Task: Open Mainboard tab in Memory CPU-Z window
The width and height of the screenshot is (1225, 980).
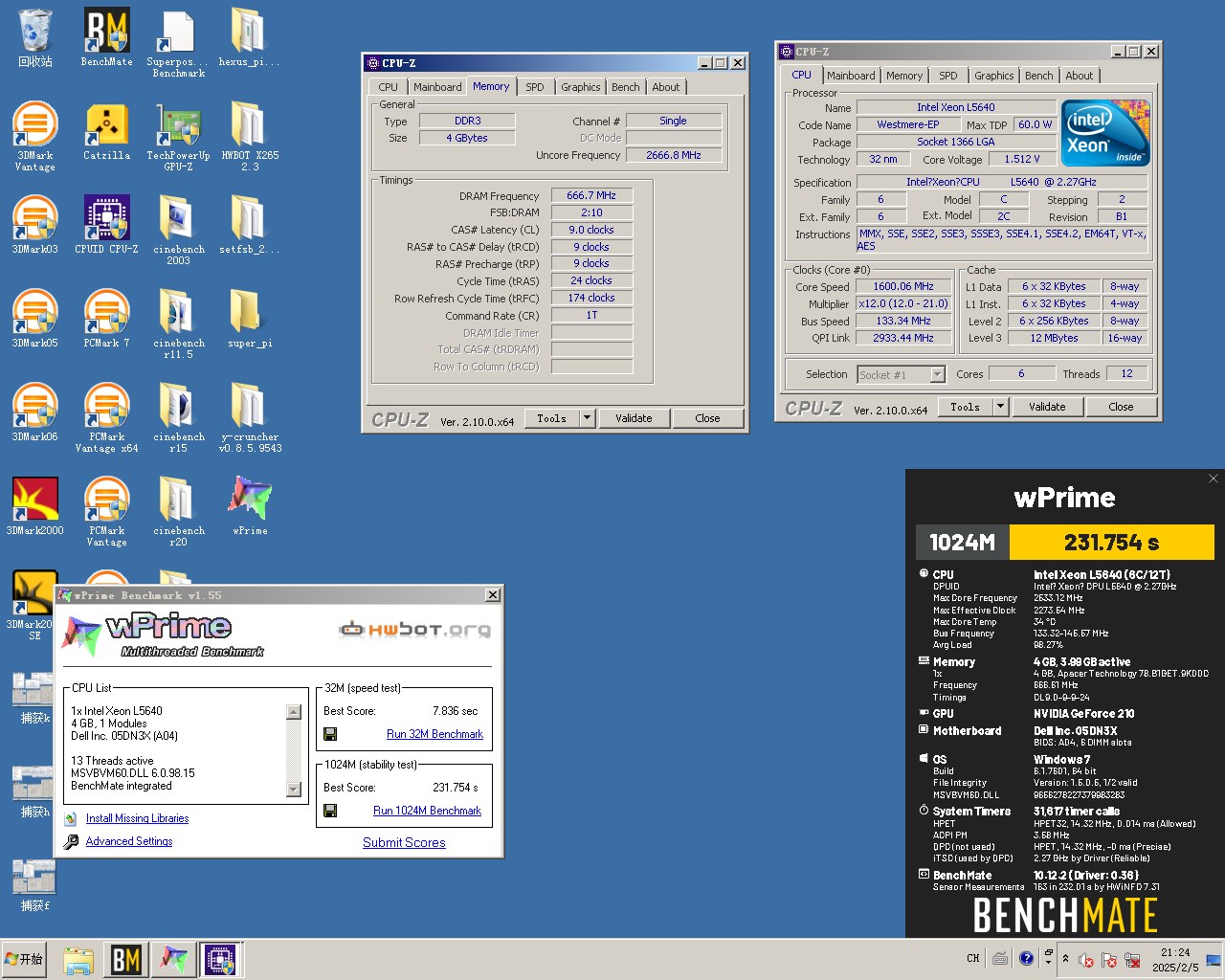Action: coord(437,87)
